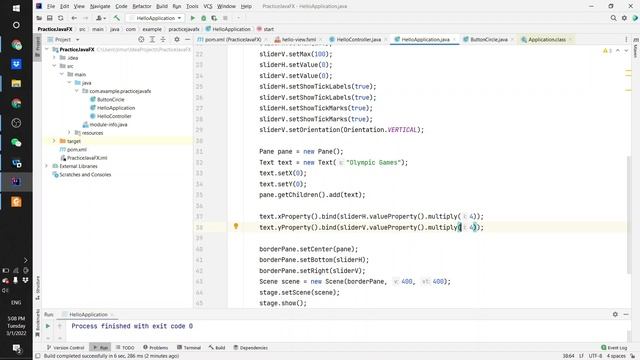The height and width of the screenshot is (360, 640).
Task: Build project with hammer icon
Action: click(117, 18)
